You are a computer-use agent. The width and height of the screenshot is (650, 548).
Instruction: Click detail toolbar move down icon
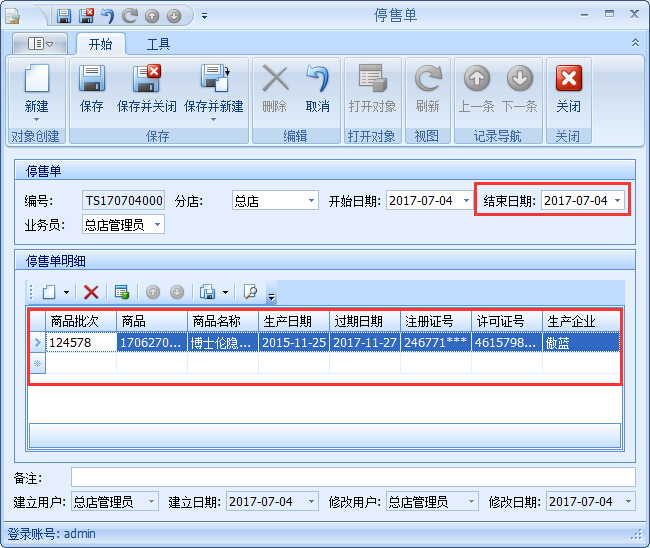(x=177, y=292)
